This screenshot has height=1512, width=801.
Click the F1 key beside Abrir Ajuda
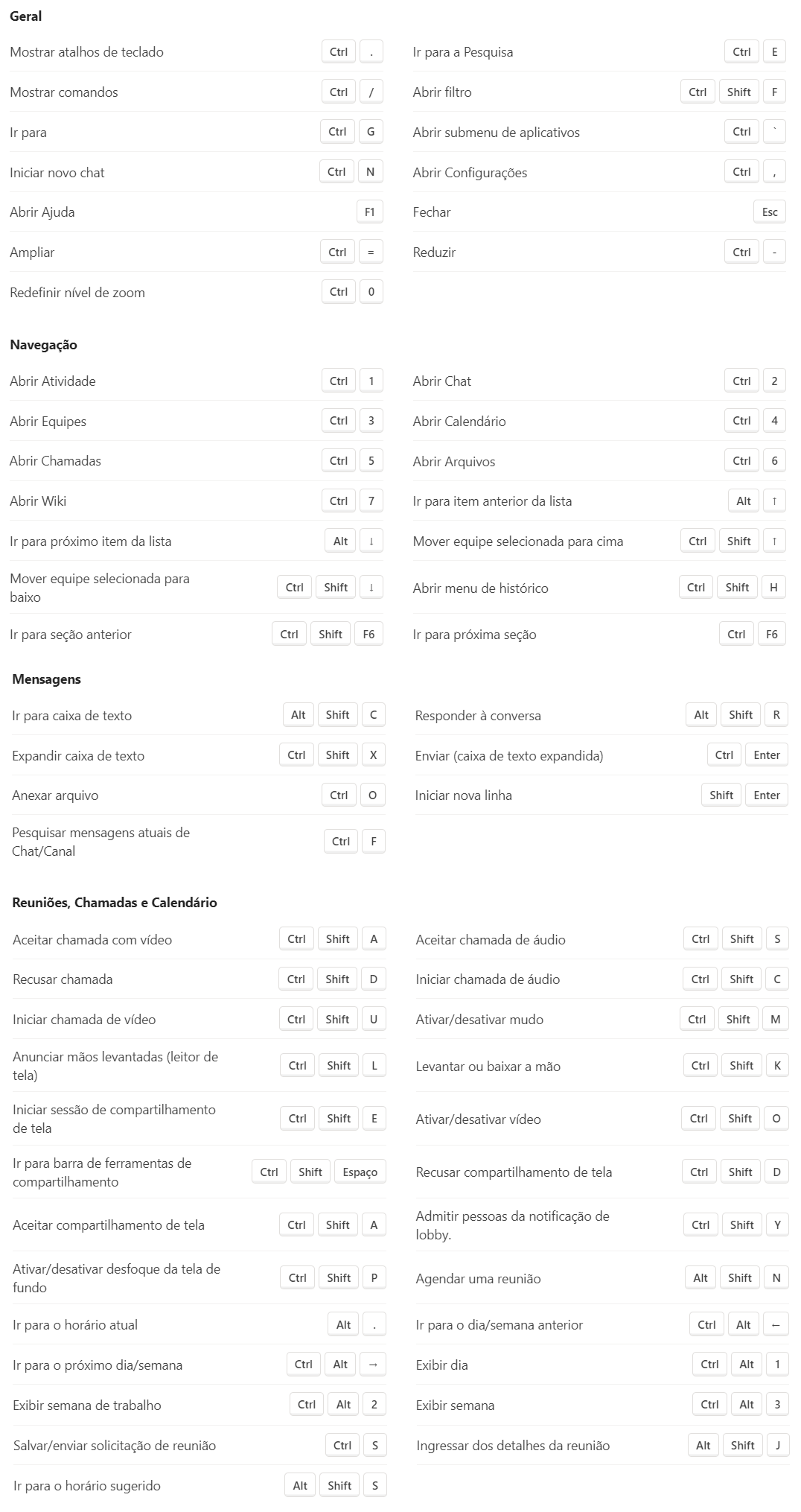pos(369,212)
